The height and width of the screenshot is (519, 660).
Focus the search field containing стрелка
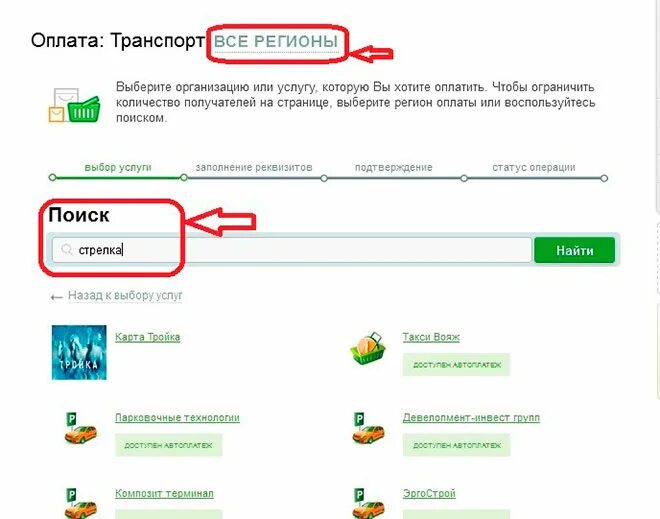pyautogui.click(x=292, y=250)
